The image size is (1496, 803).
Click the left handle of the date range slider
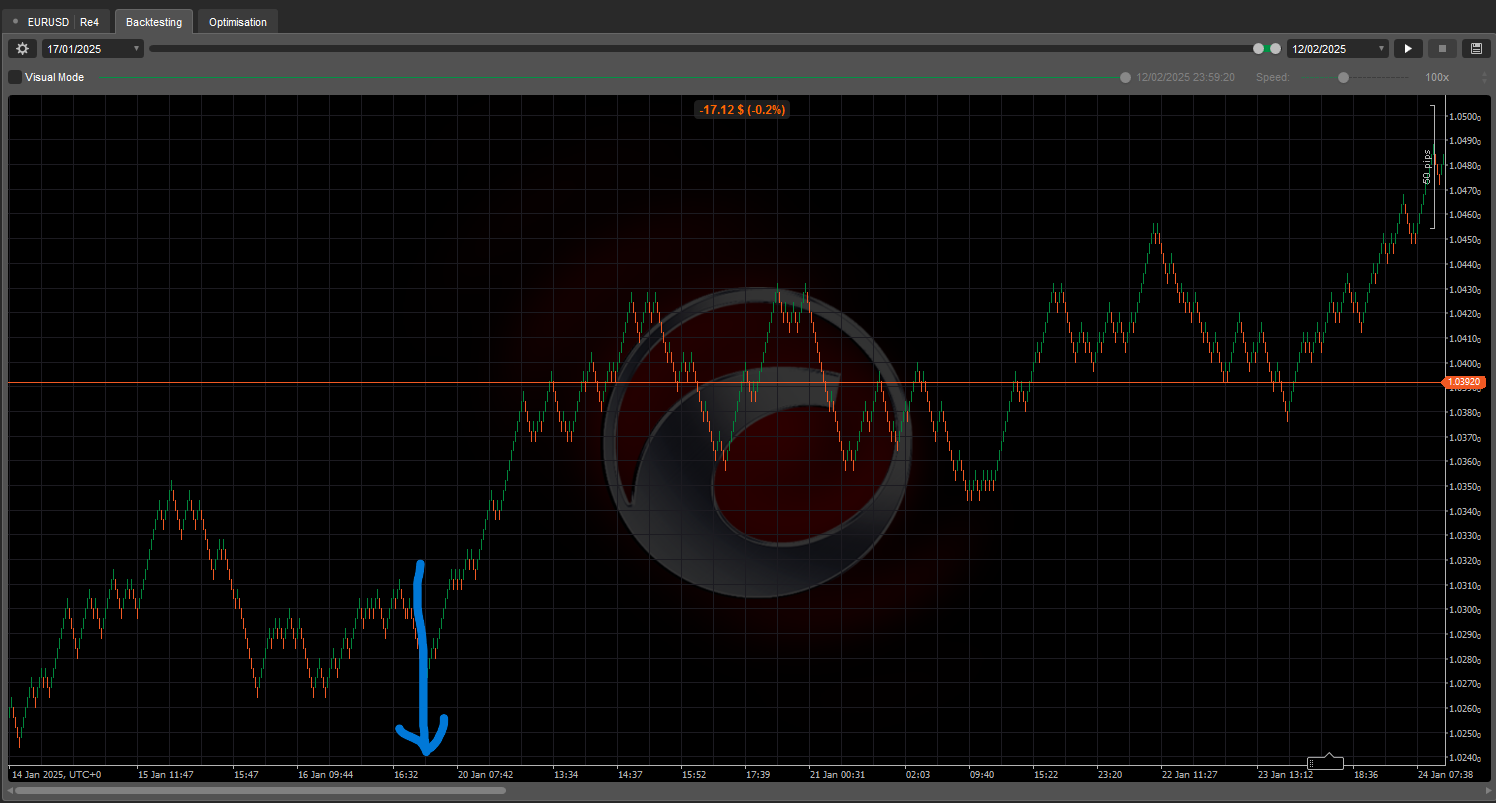pyautogui.click(x=1259, y=48)
